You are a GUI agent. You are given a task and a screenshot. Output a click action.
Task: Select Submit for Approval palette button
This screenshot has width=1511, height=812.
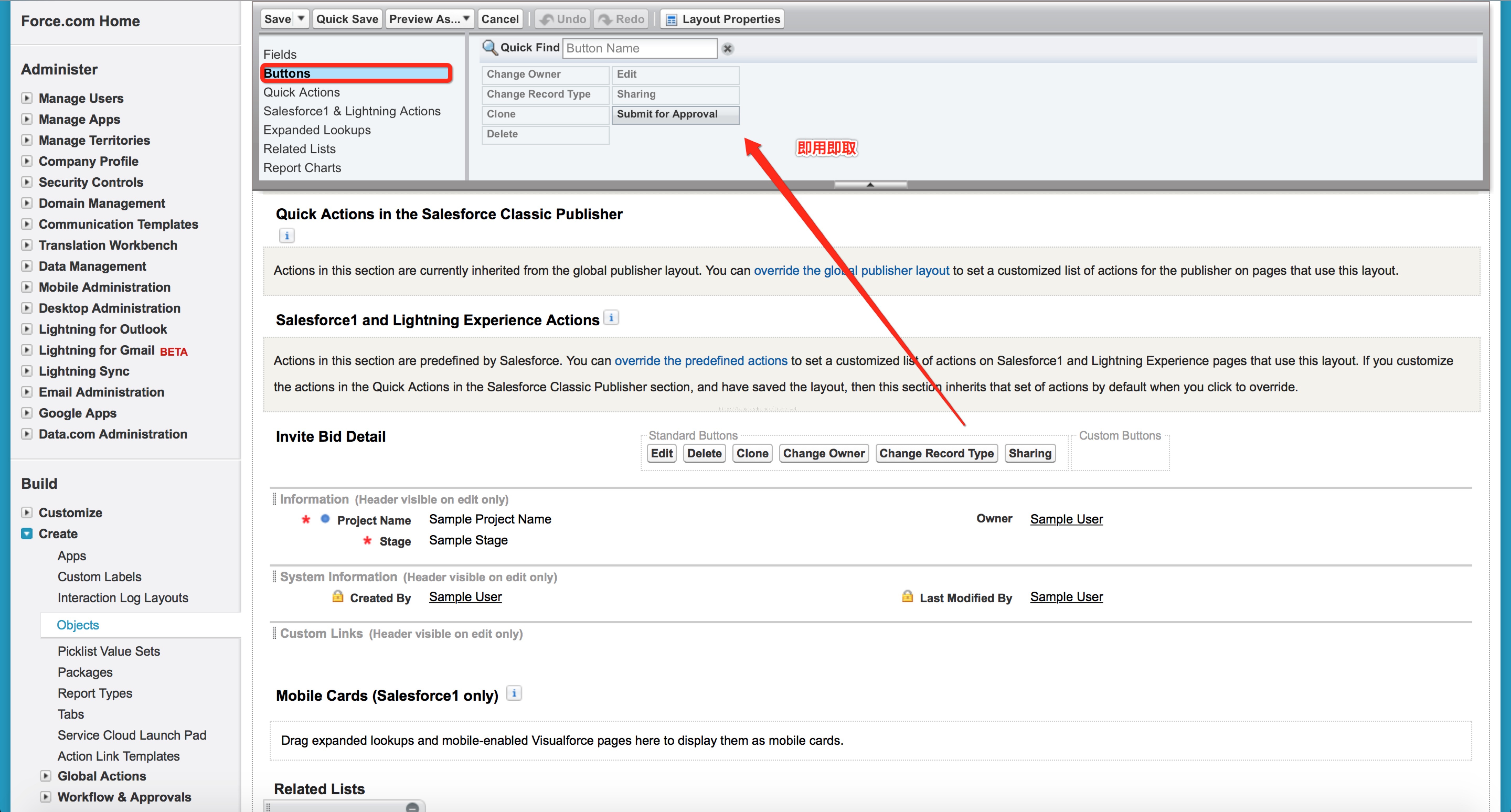(675, 114)
